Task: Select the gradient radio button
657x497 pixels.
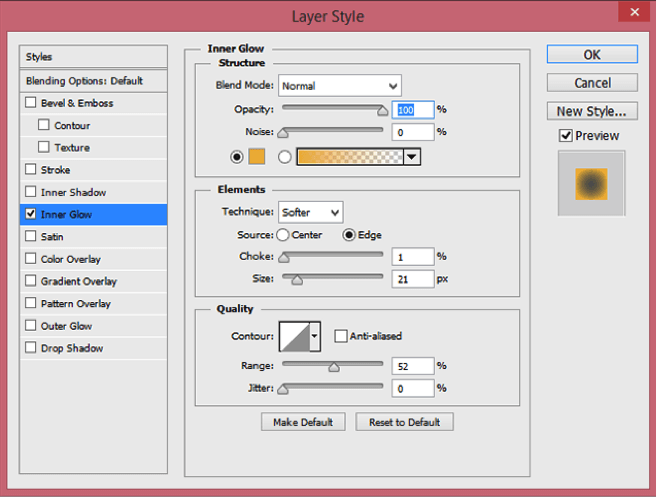Action: pos(285,157)
